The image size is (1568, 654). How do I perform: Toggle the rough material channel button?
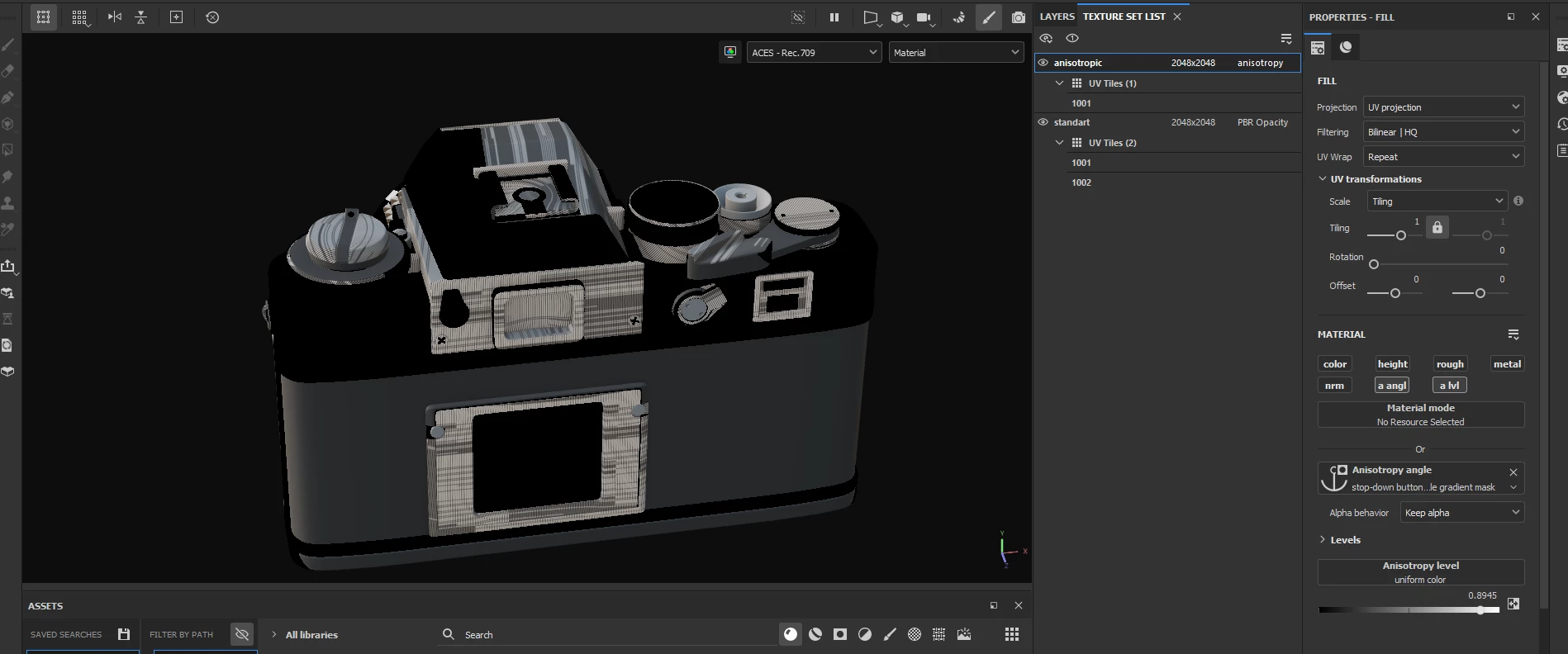point(1449,364)
